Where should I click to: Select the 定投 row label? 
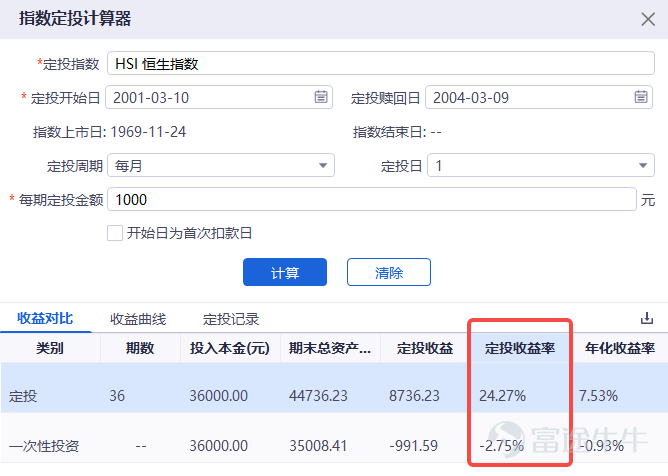tap(23, 396)
